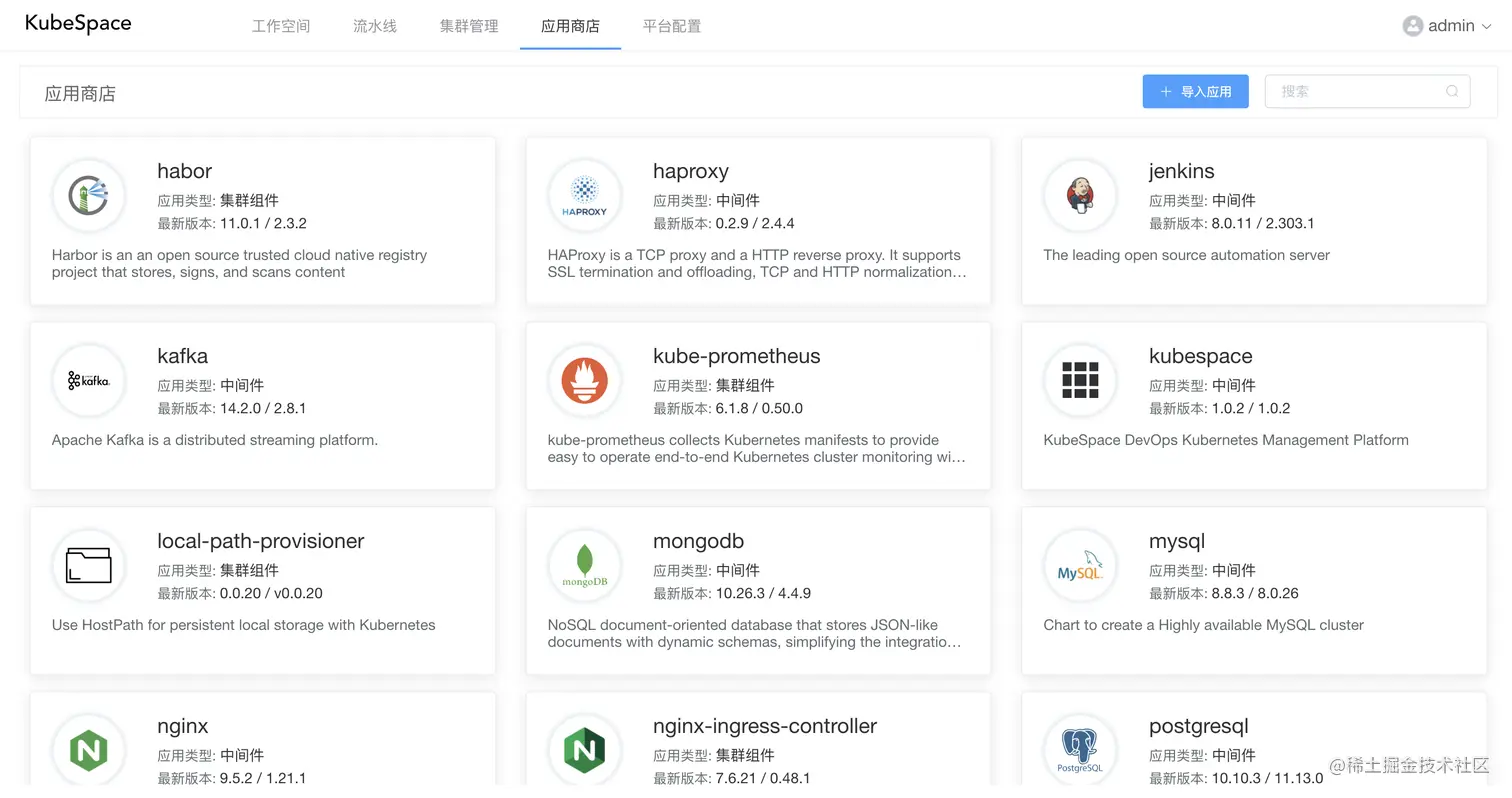Select the kubespace grid icon
Viewport: 1512px width, 798px height.
pos(1080,380)
